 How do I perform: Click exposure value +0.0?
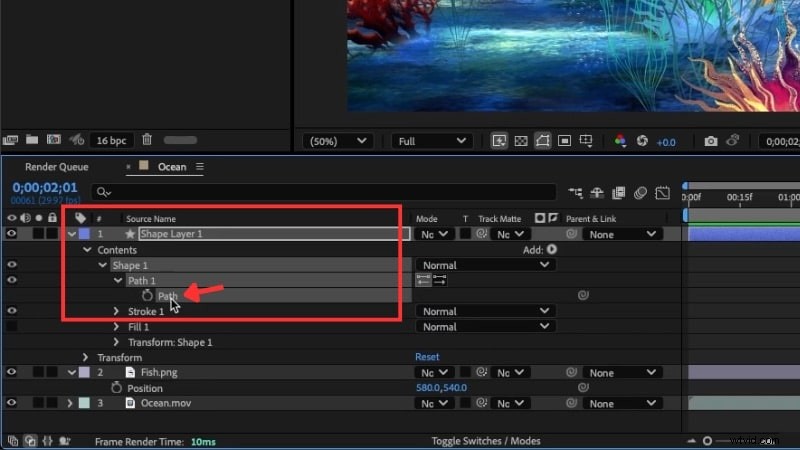[x=666, y=142]
